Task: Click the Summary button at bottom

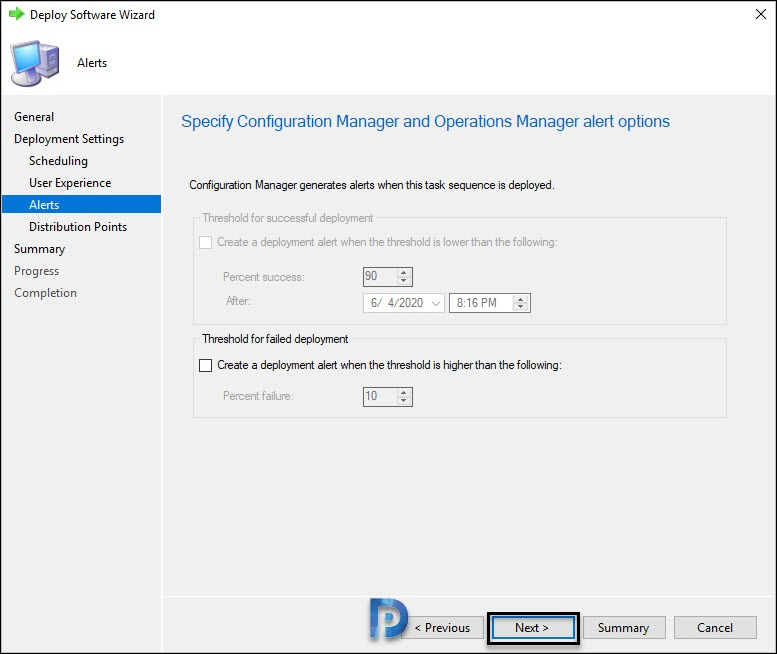Action: point(624,628)
